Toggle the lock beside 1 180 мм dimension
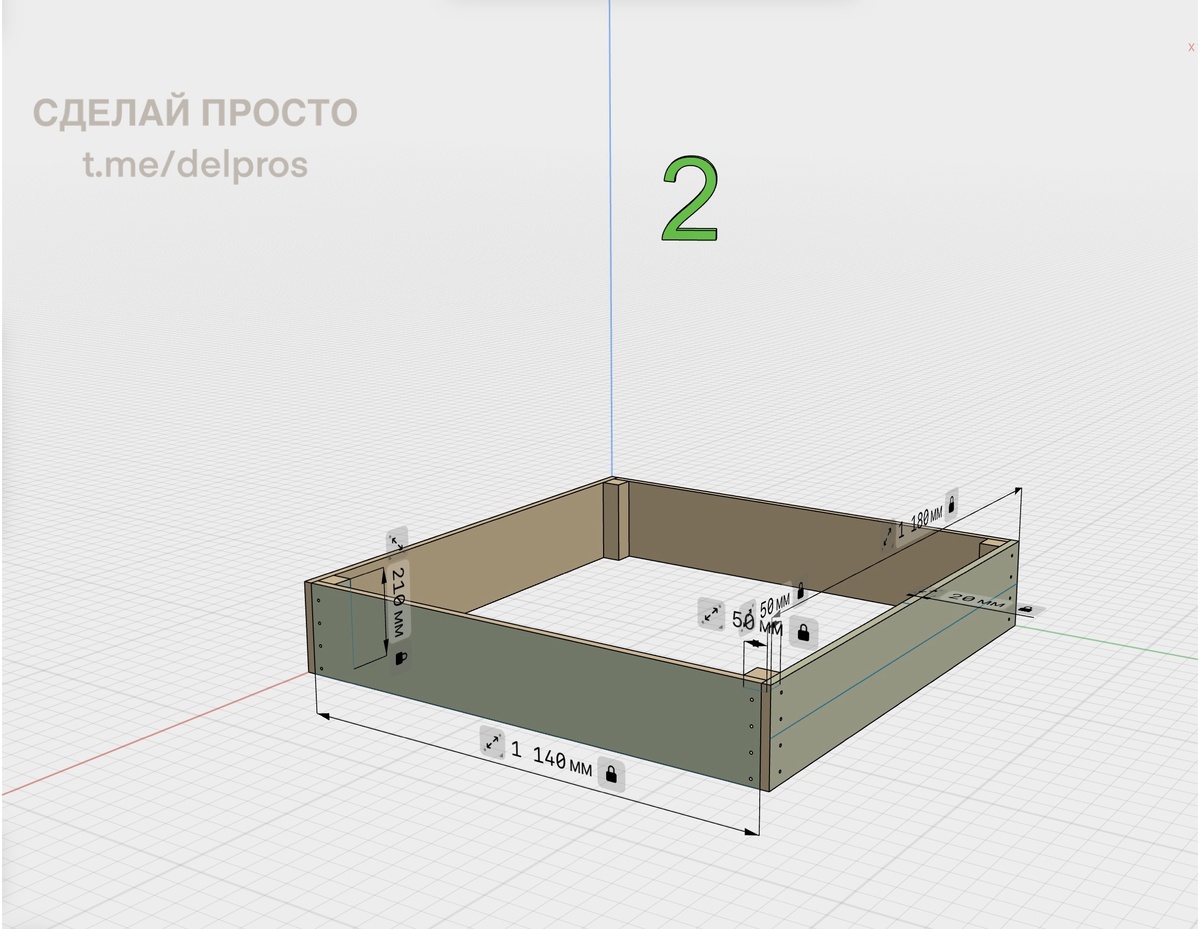The image size is (1200, 929). [951, 504]
